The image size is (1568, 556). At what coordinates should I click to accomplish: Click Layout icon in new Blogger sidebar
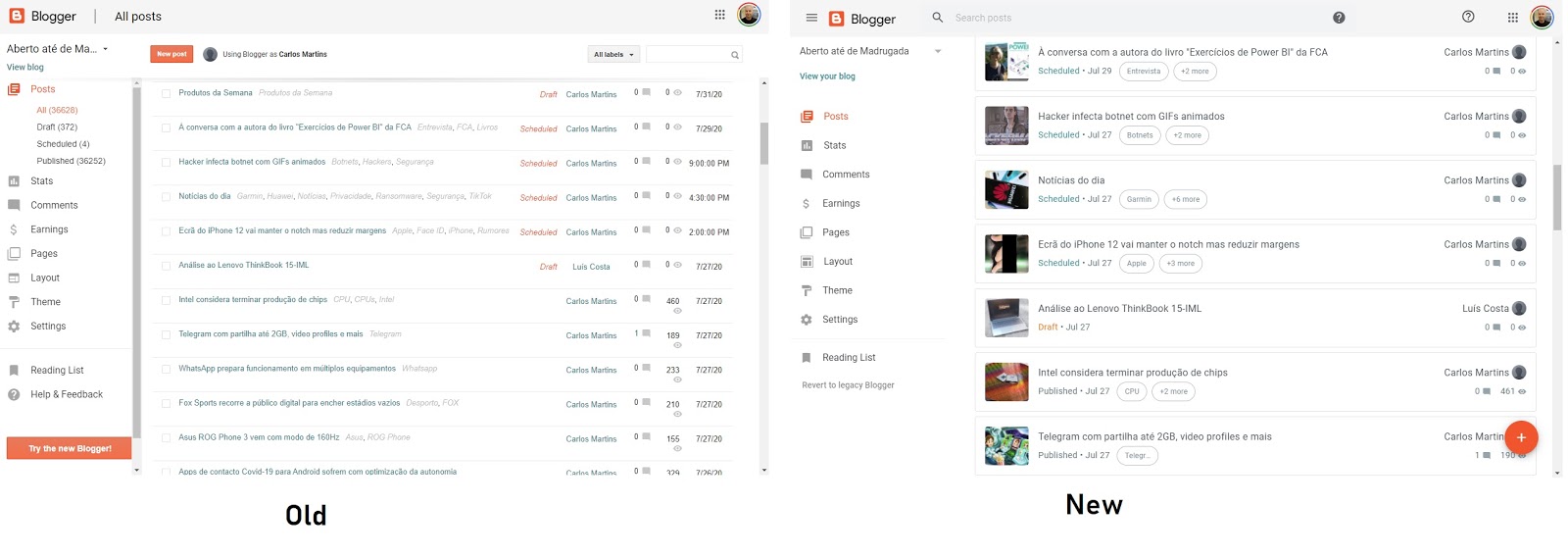click(807, 262)
